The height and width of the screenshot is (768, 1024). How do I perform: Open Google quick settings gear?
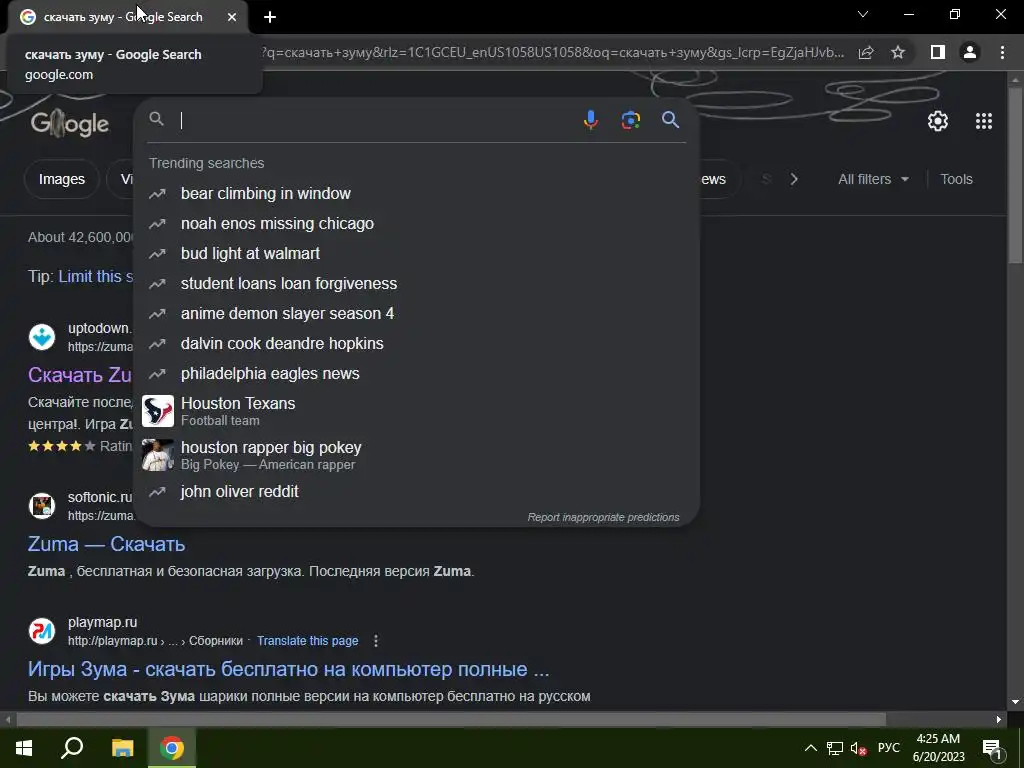click(938, 121)
